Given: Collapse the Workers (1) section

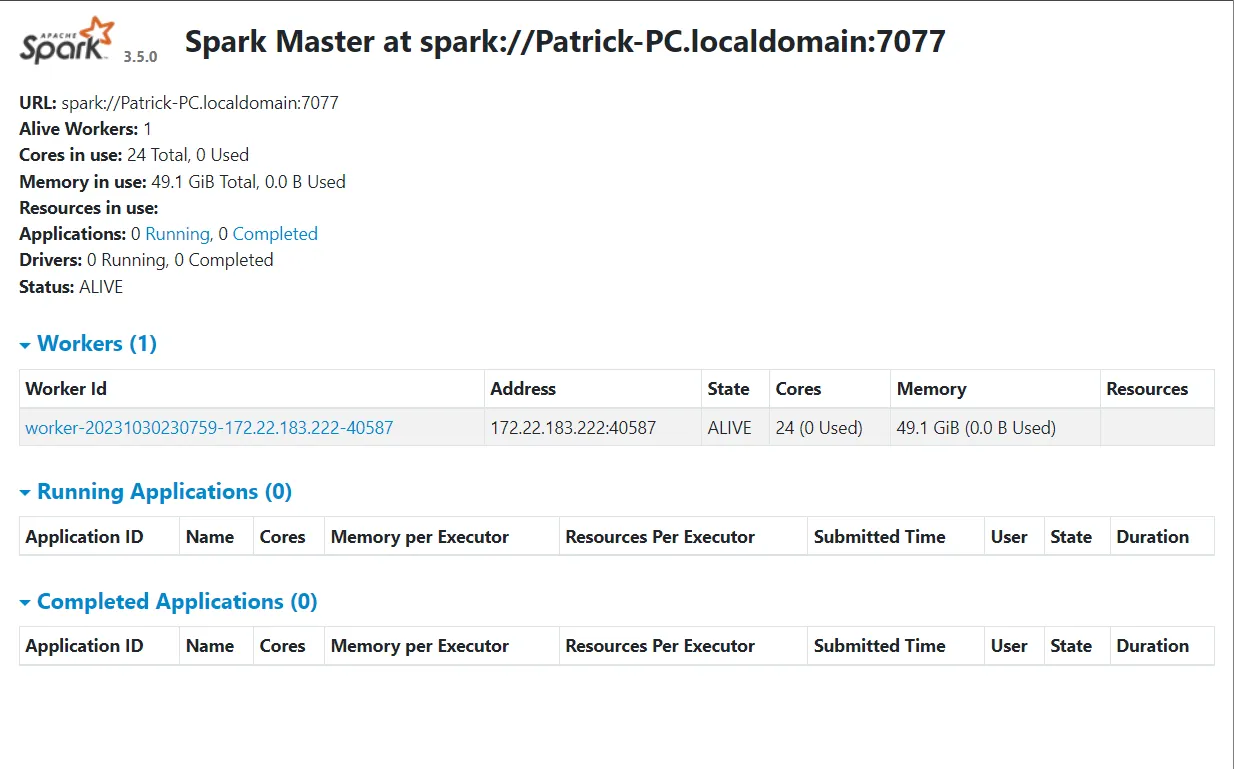Looking at the screenshot, I should tap(88, 344).
